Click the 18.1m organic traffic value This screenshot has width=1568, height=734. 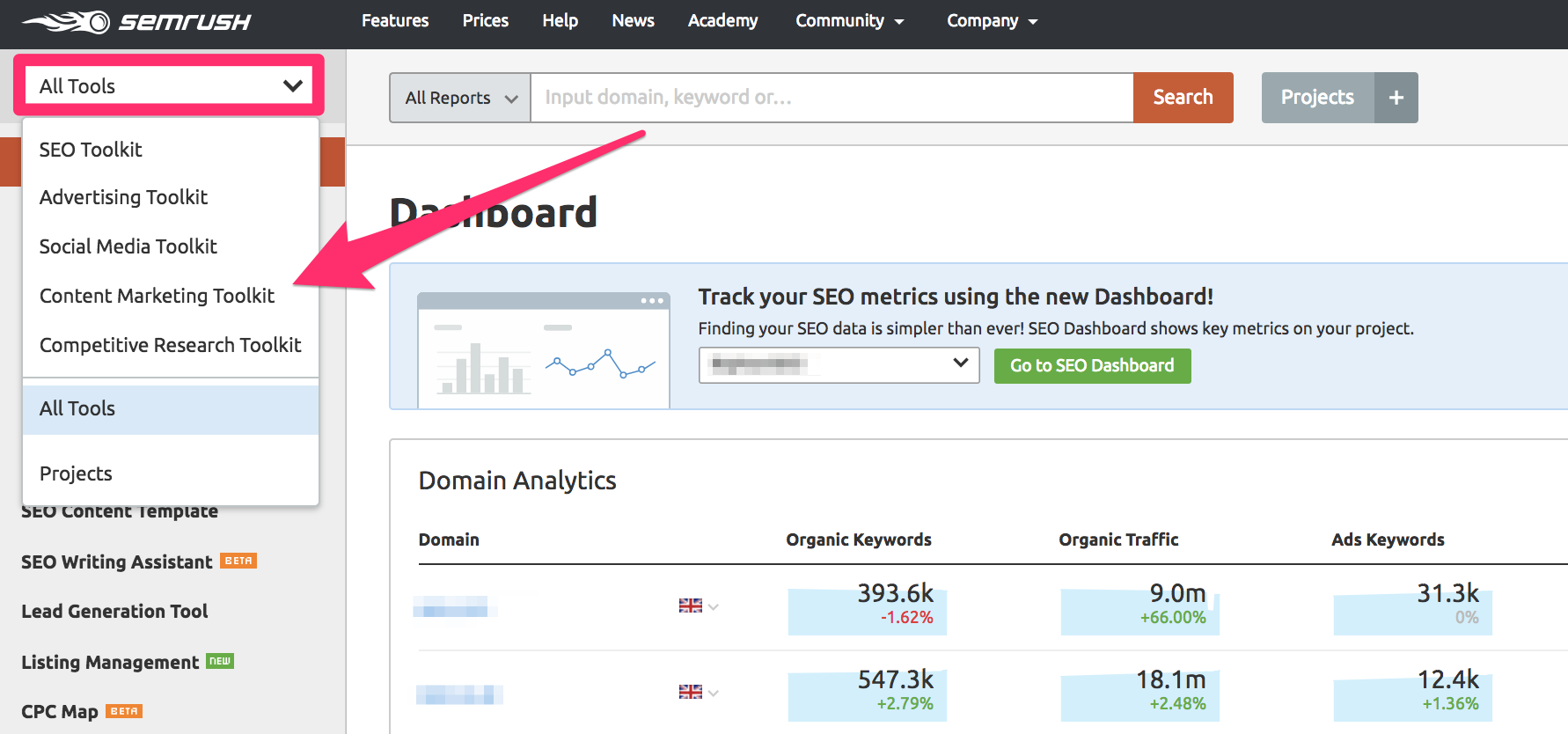[1170, 679]
